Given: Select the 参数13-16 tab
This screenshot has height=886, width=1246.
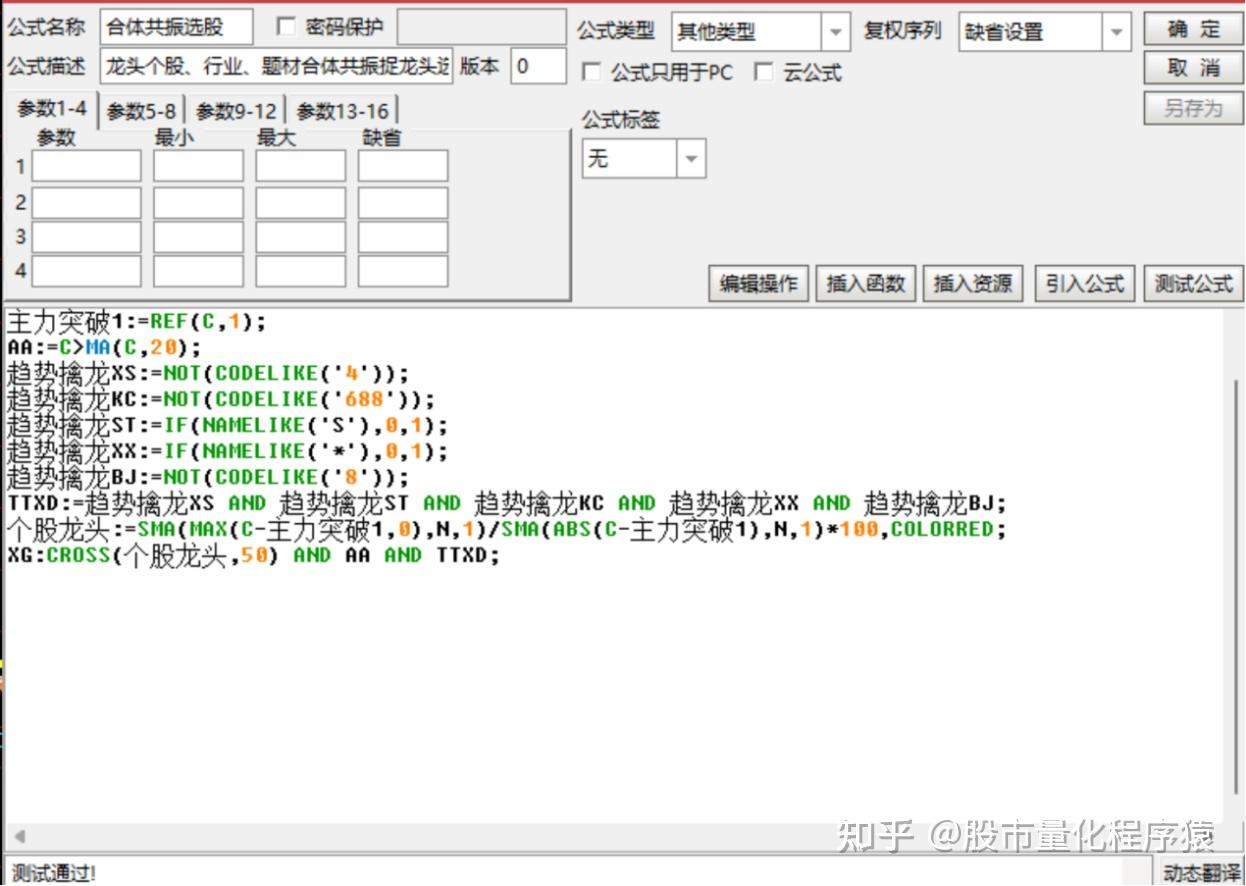Looking at the screenshot, I should [x=342, y=112].
